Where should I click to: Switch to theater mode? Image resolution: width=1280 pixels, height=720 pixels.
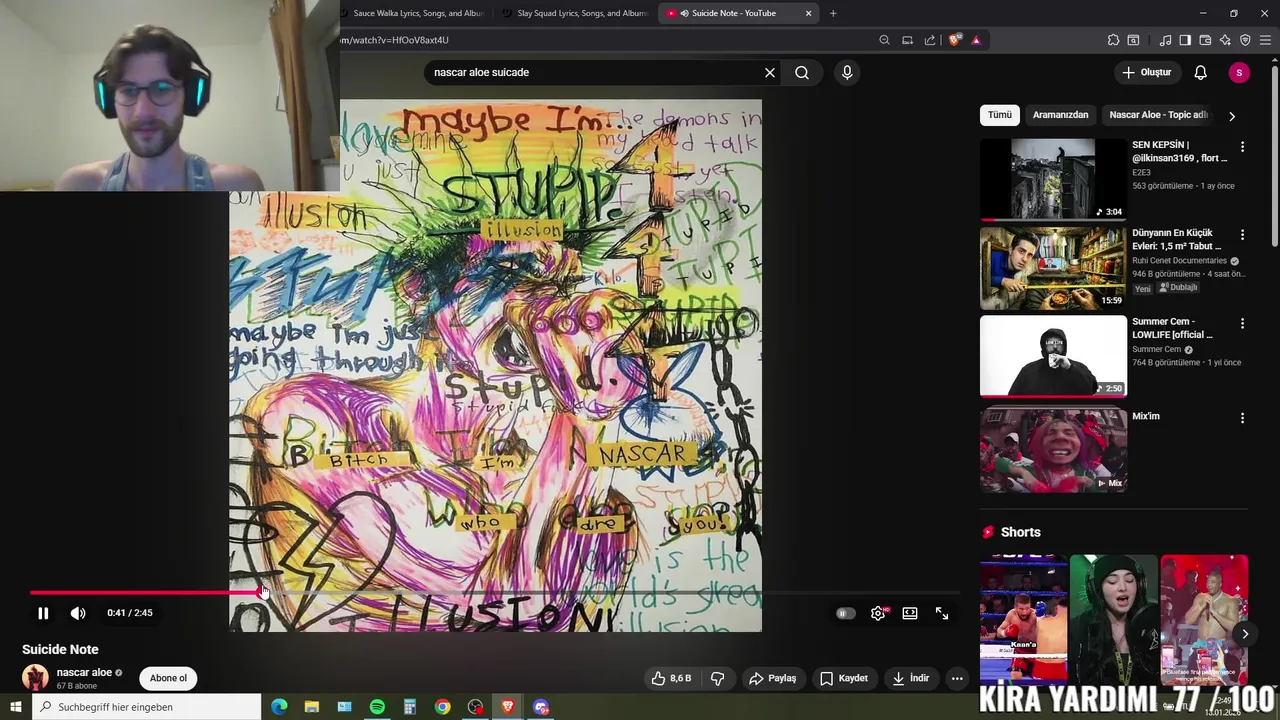910,613
